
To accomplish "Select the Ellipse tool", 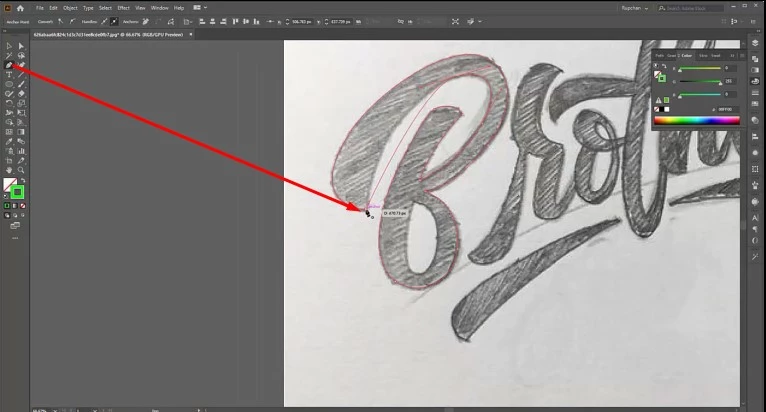I will (9, 84).
